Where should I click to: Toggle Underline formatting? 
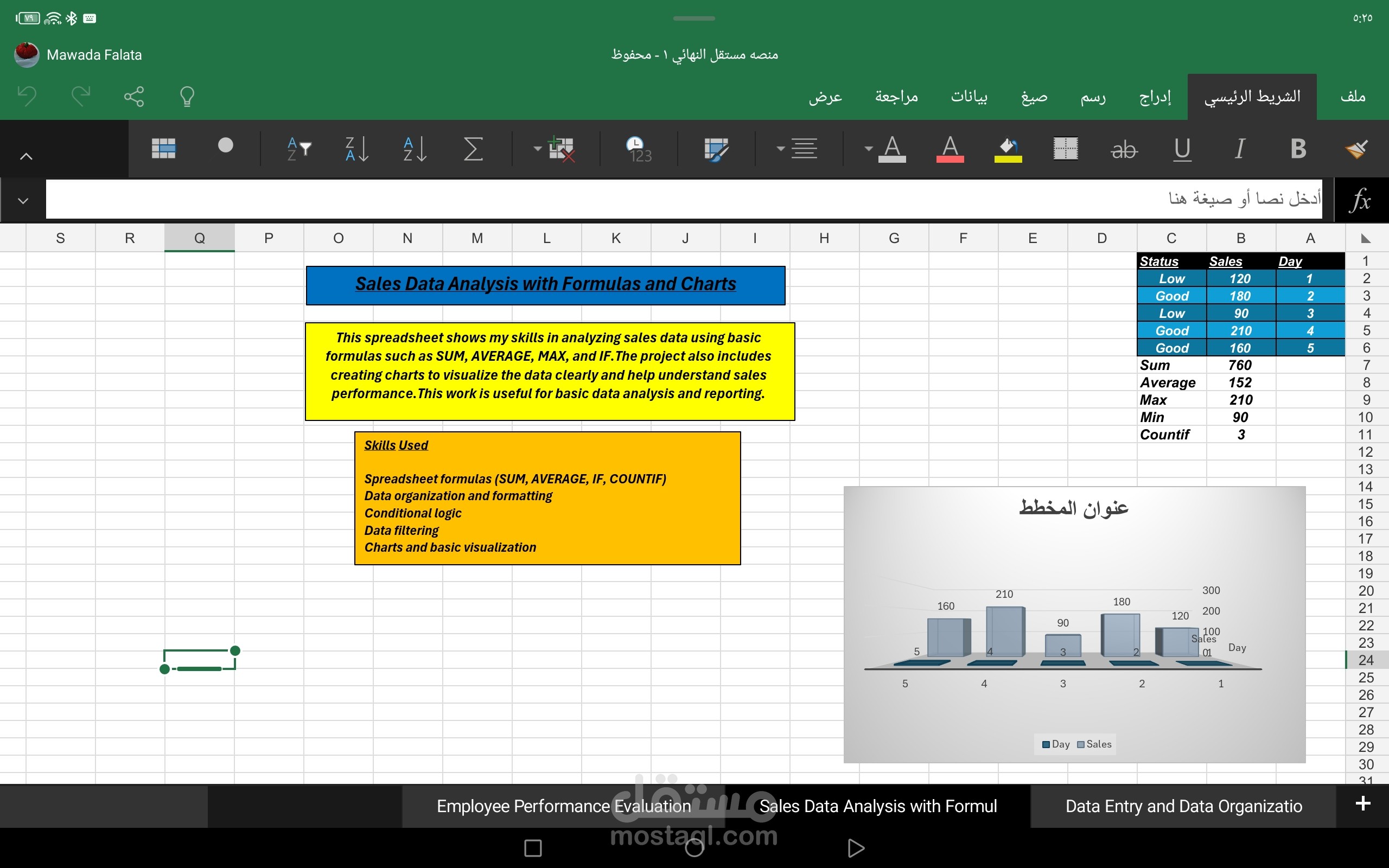pos(1182,149)
